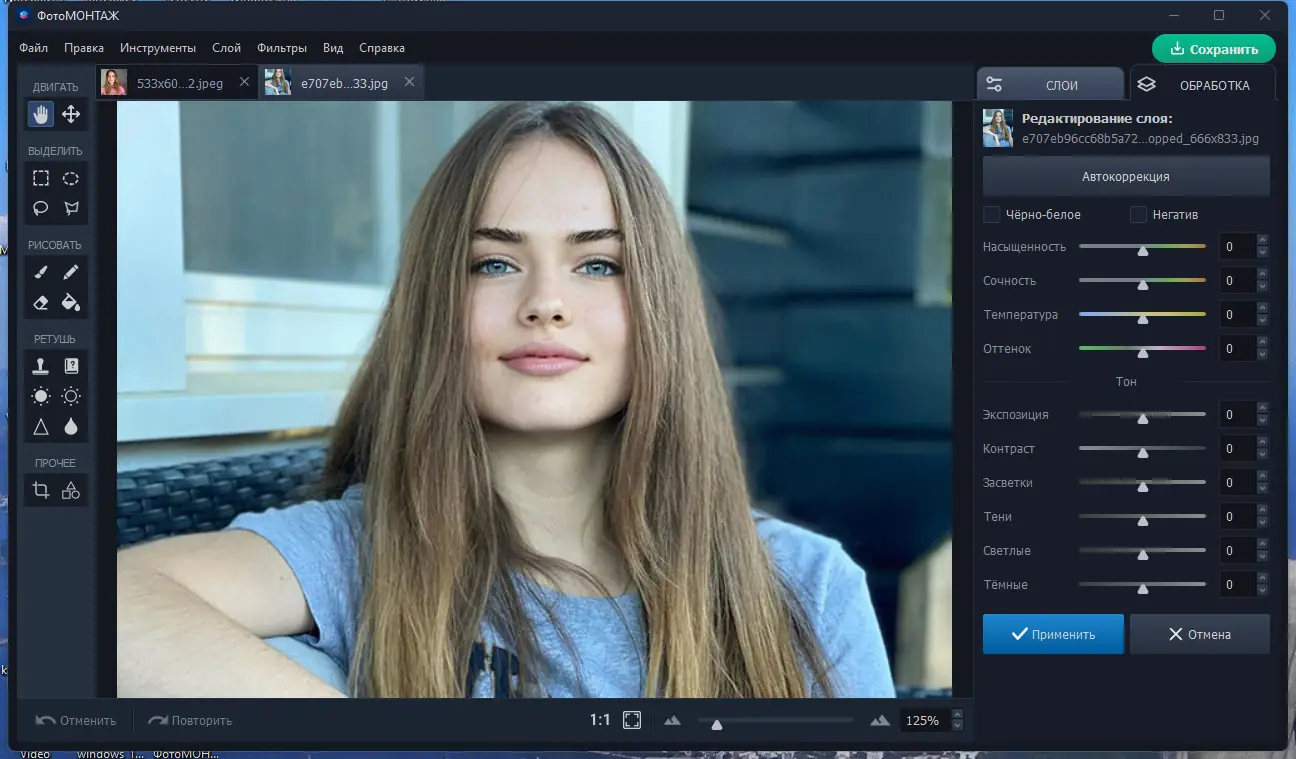Apply changes with Применить

pyautogui.click(x=1053, y=634)
